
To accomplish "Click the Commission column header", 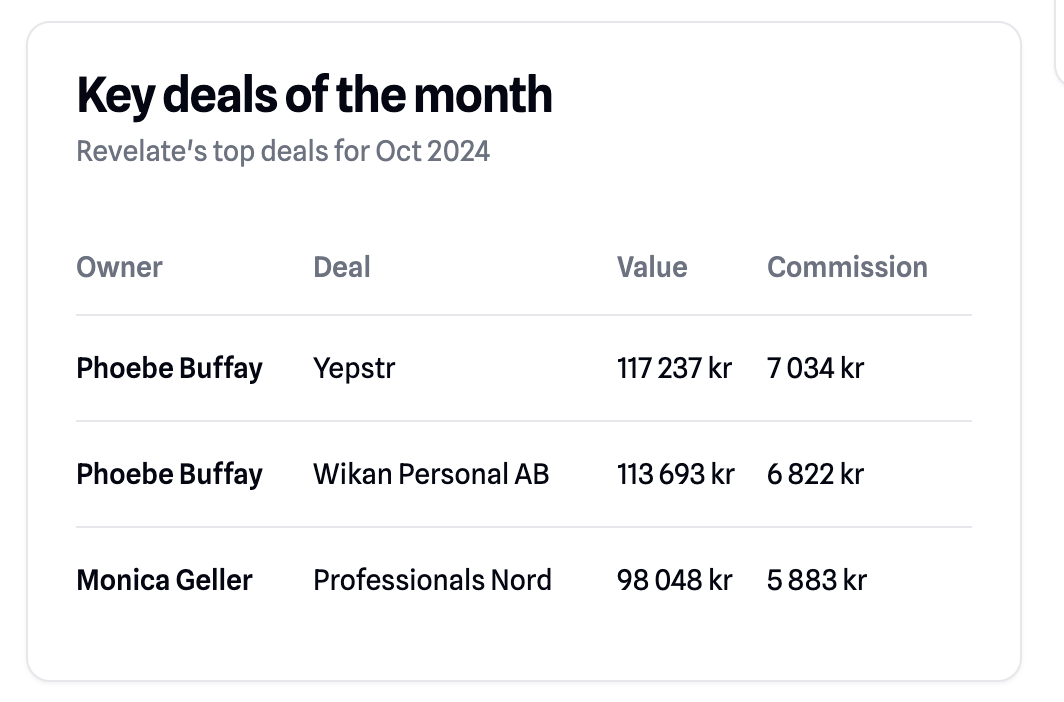I will tap(847, 267).
